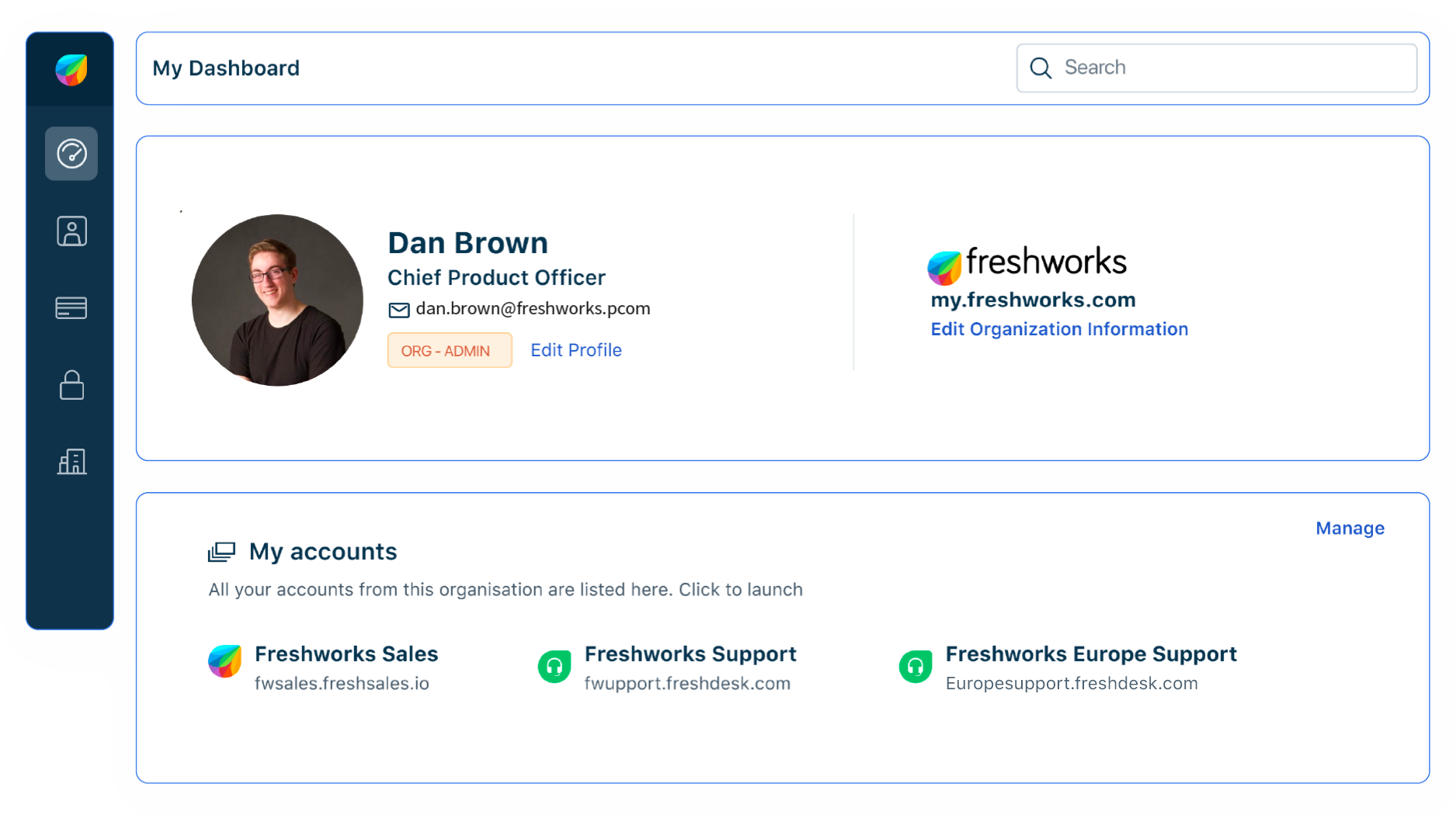Launch the Freshworks Sales account

click(x=346, y=654)
